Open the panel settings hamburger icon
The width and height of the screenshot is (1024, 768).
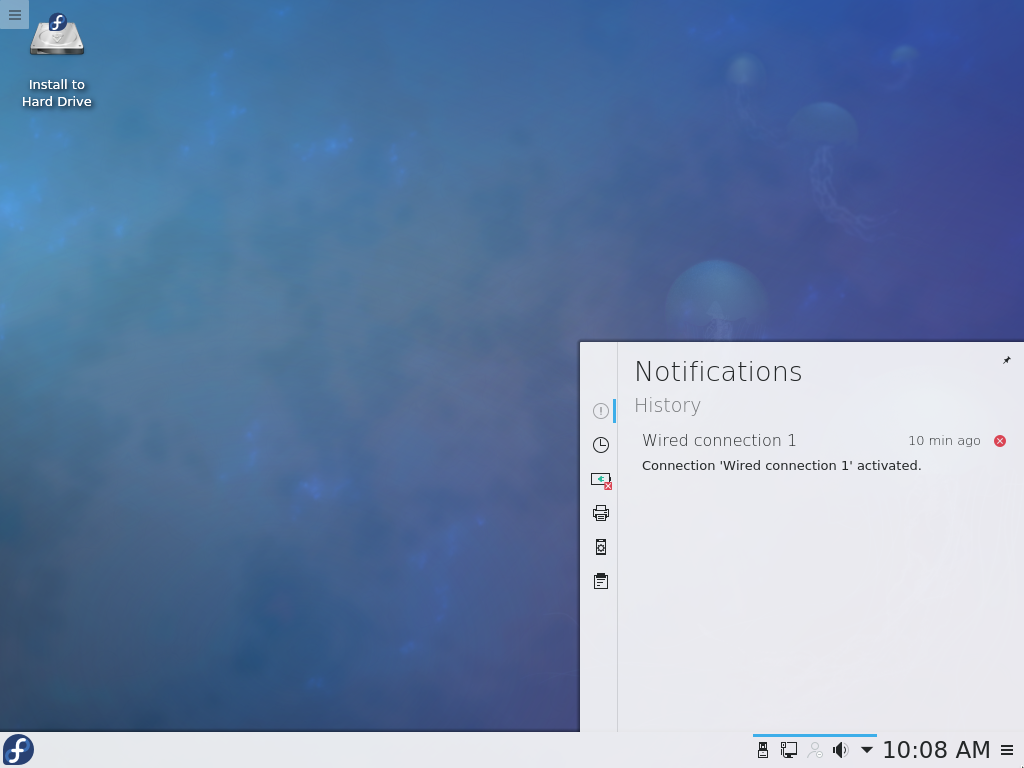click(x=1008, y=750)
